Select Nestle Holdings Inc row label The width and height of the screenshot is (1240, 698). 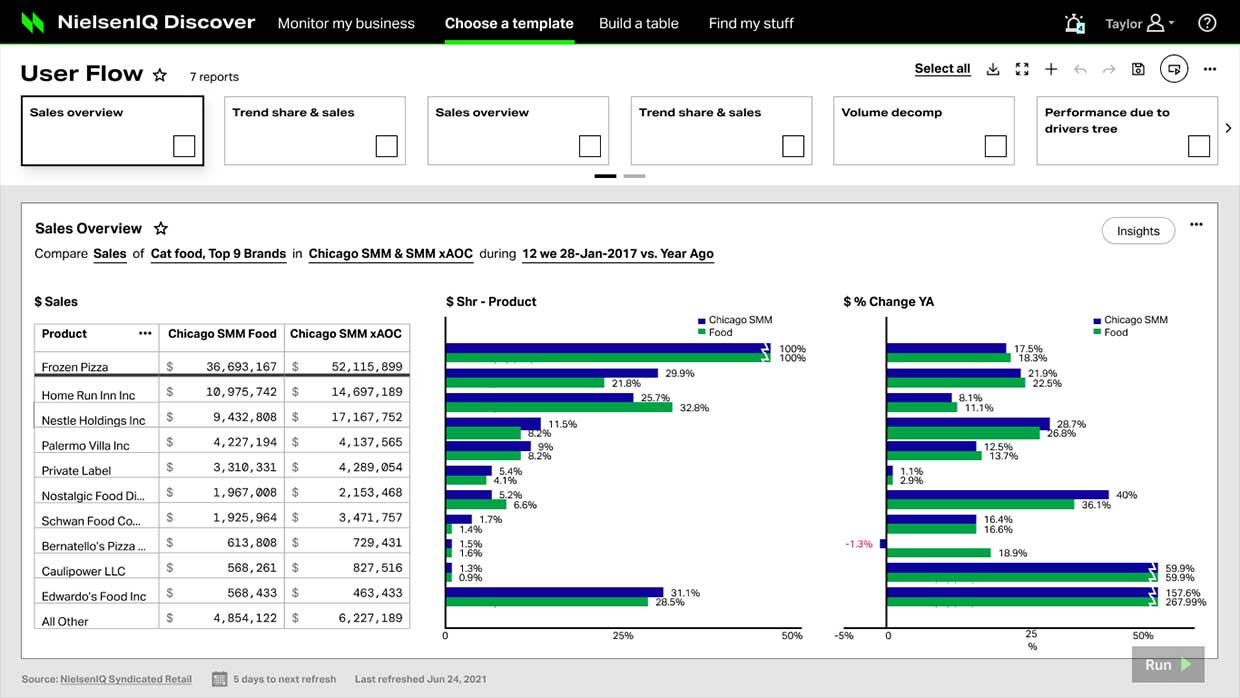coord(93,420)
